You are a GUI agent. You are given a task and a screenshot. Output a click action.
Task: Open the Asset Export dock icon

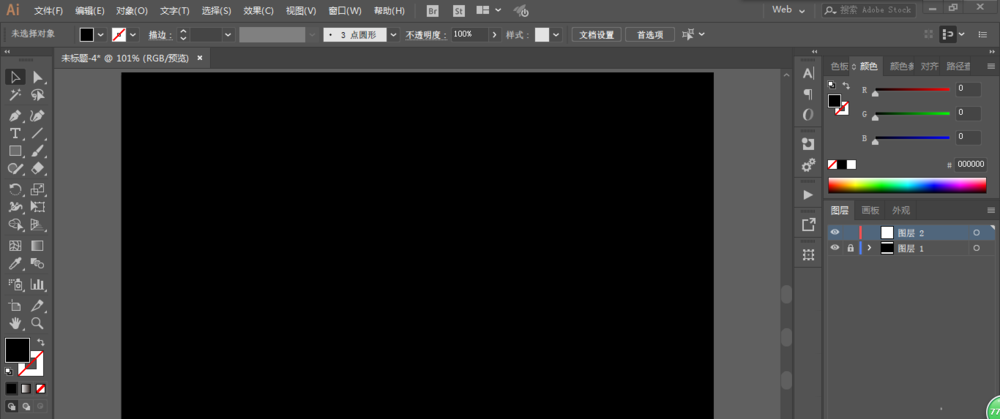pos(808,224)
